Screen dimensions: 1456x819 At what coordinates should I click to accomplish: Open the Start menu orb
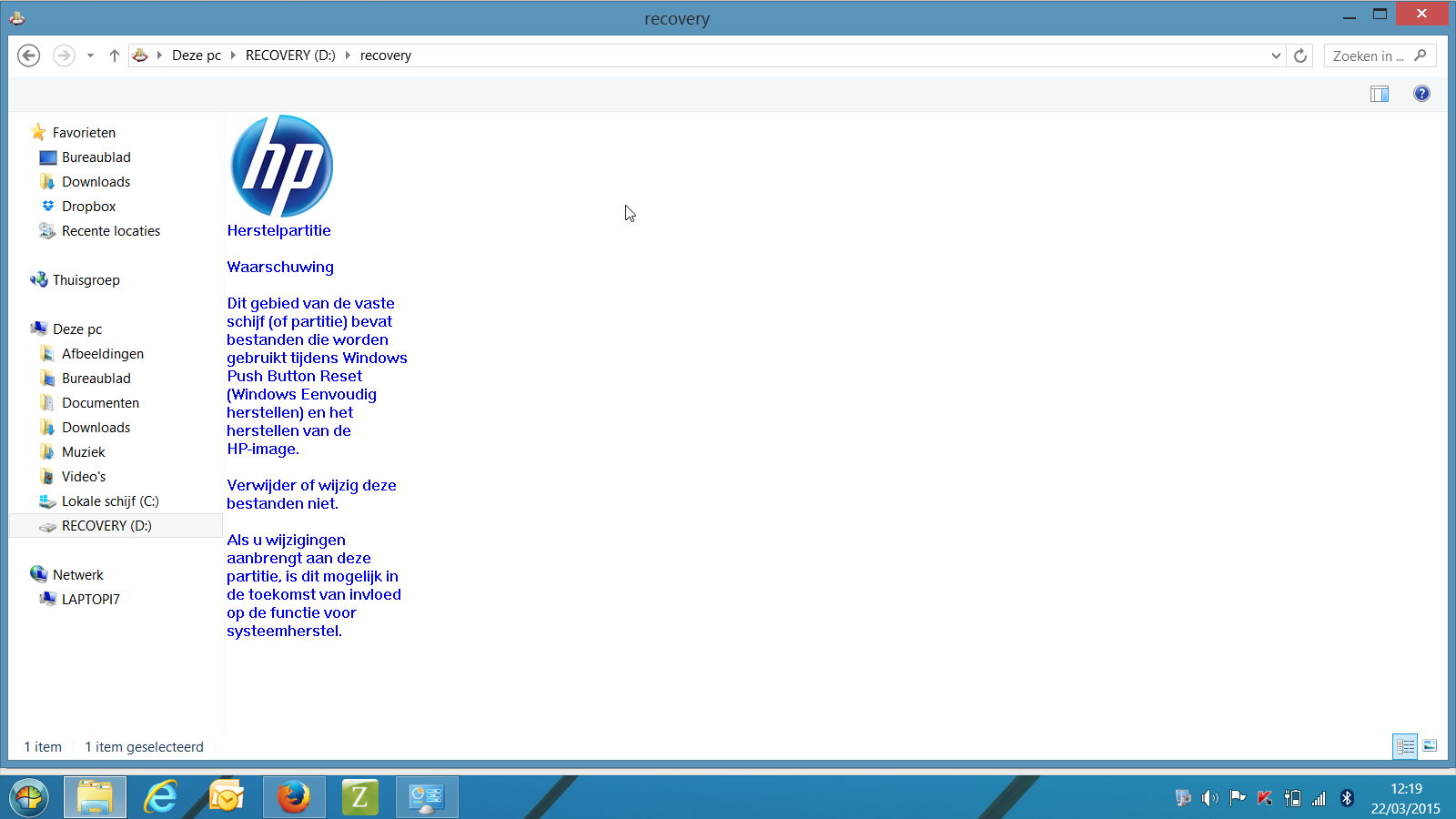29,798
